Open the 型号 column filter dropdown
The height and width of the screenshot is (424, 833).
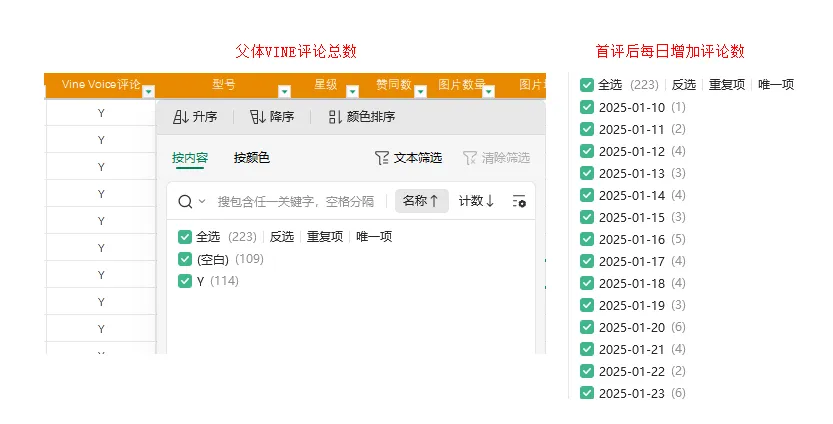(x=285, y=91)
